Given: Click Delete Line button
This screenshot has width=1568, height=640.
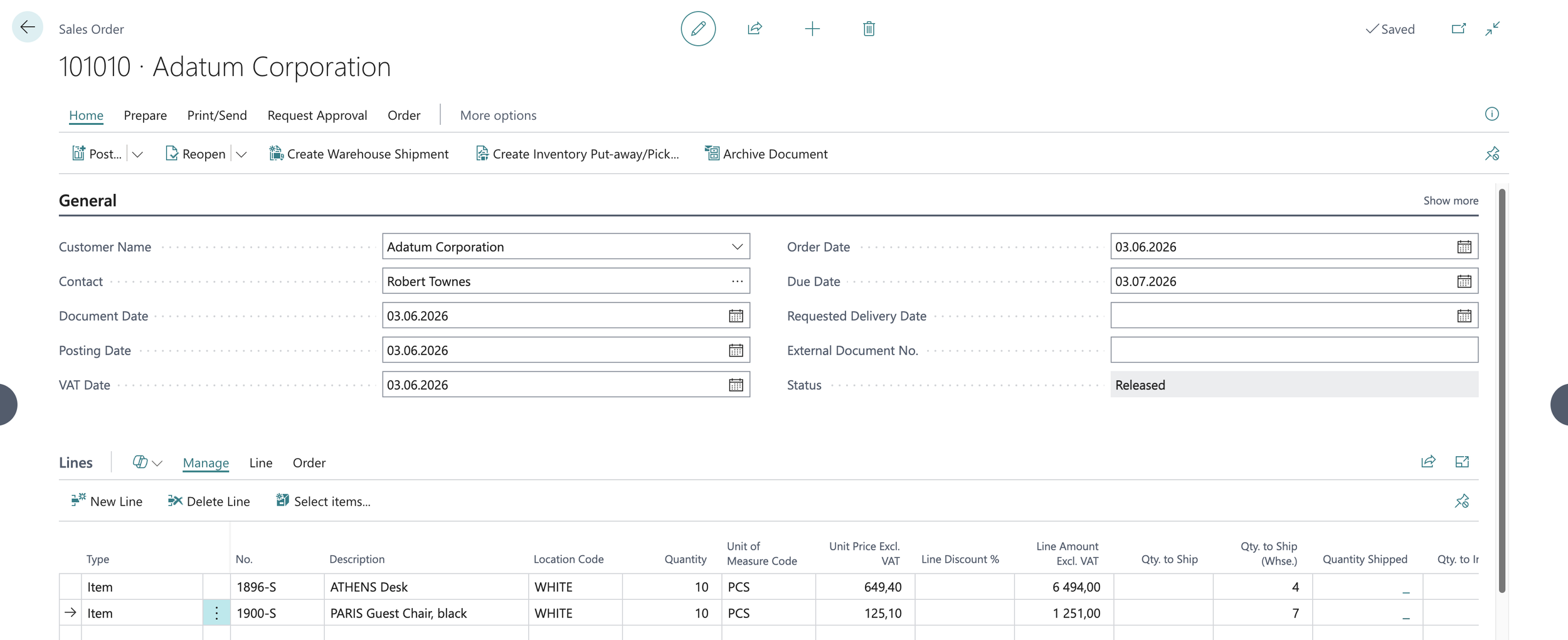Looking at the screenshot, I should pos(209,501).
